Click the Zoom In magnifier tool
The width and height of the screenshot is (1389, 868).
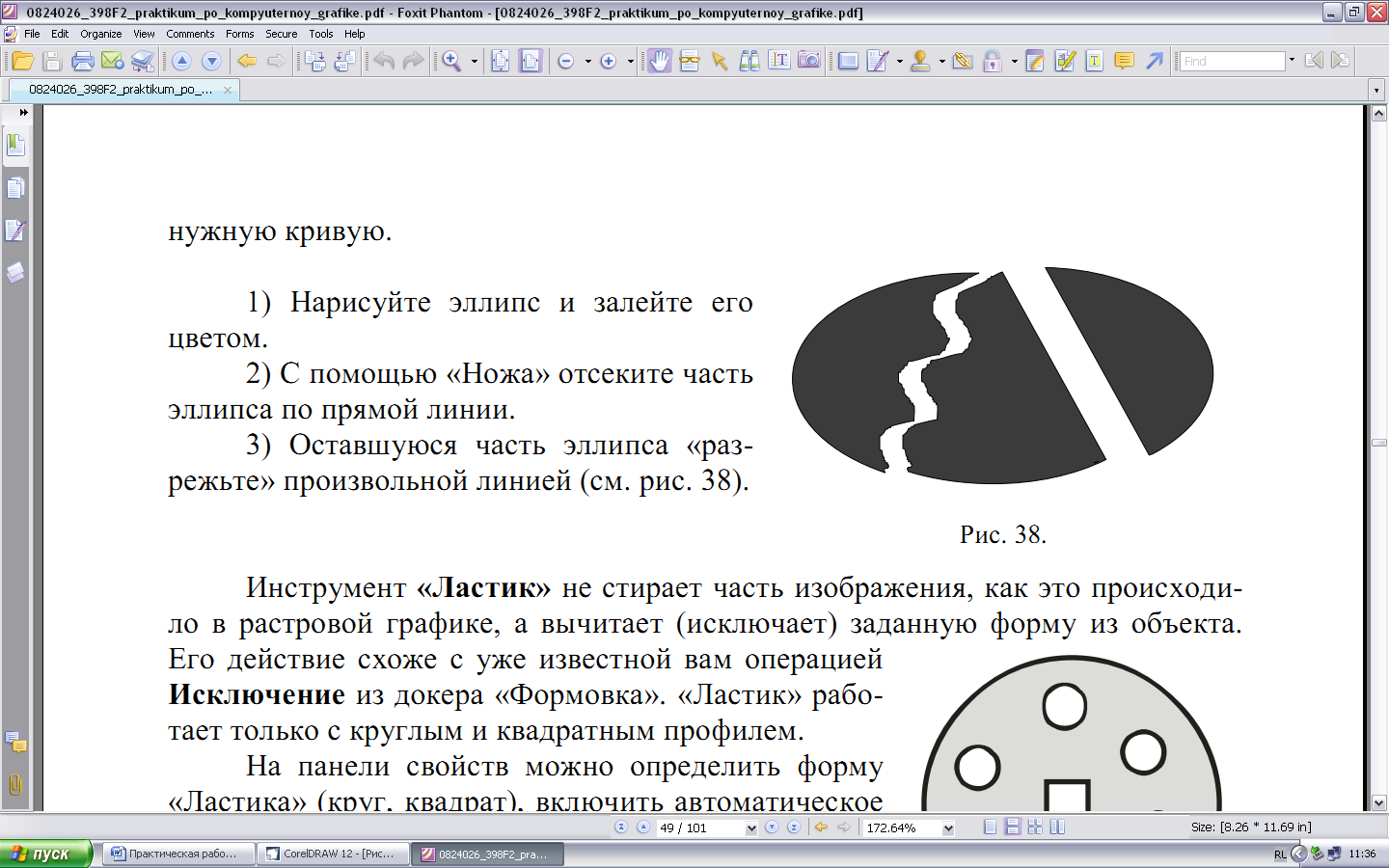pos(451,61)
